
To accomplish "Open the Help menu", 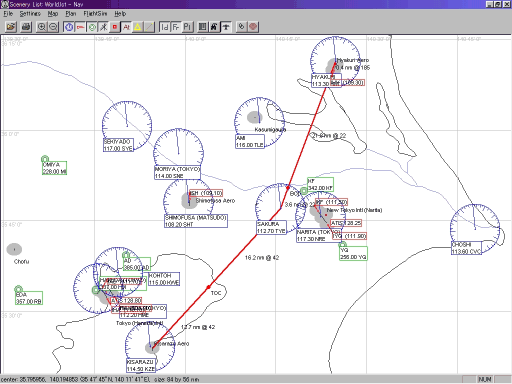I will click(x=120, y=14).
